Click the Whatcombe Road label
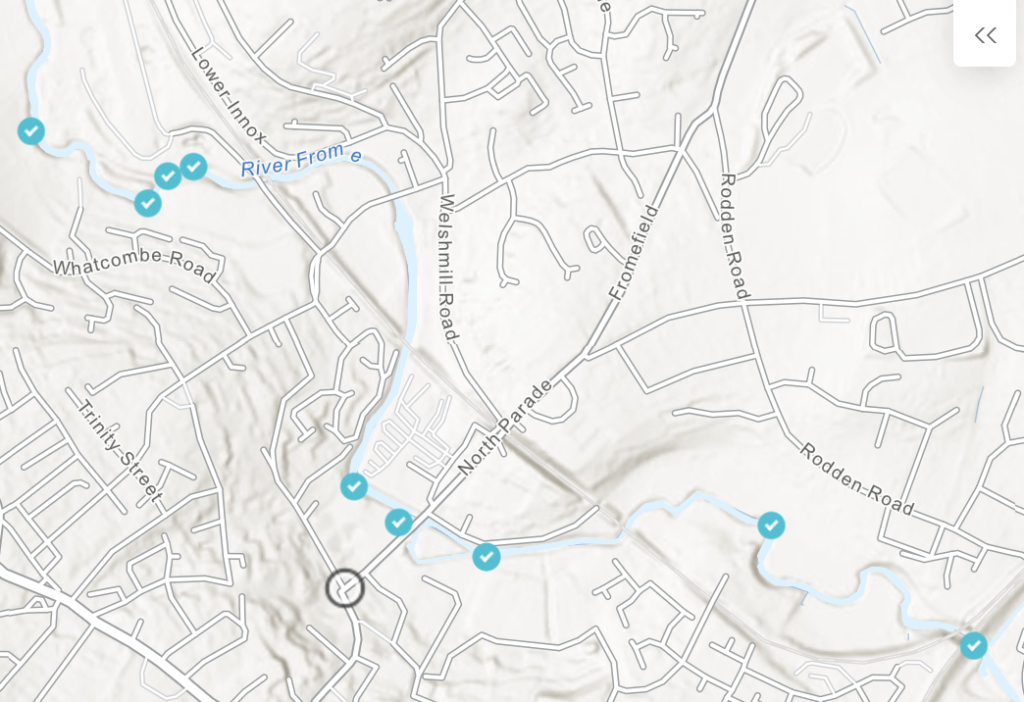The image size is (1024, 702). pyautogui.click(x=134, y=266)
